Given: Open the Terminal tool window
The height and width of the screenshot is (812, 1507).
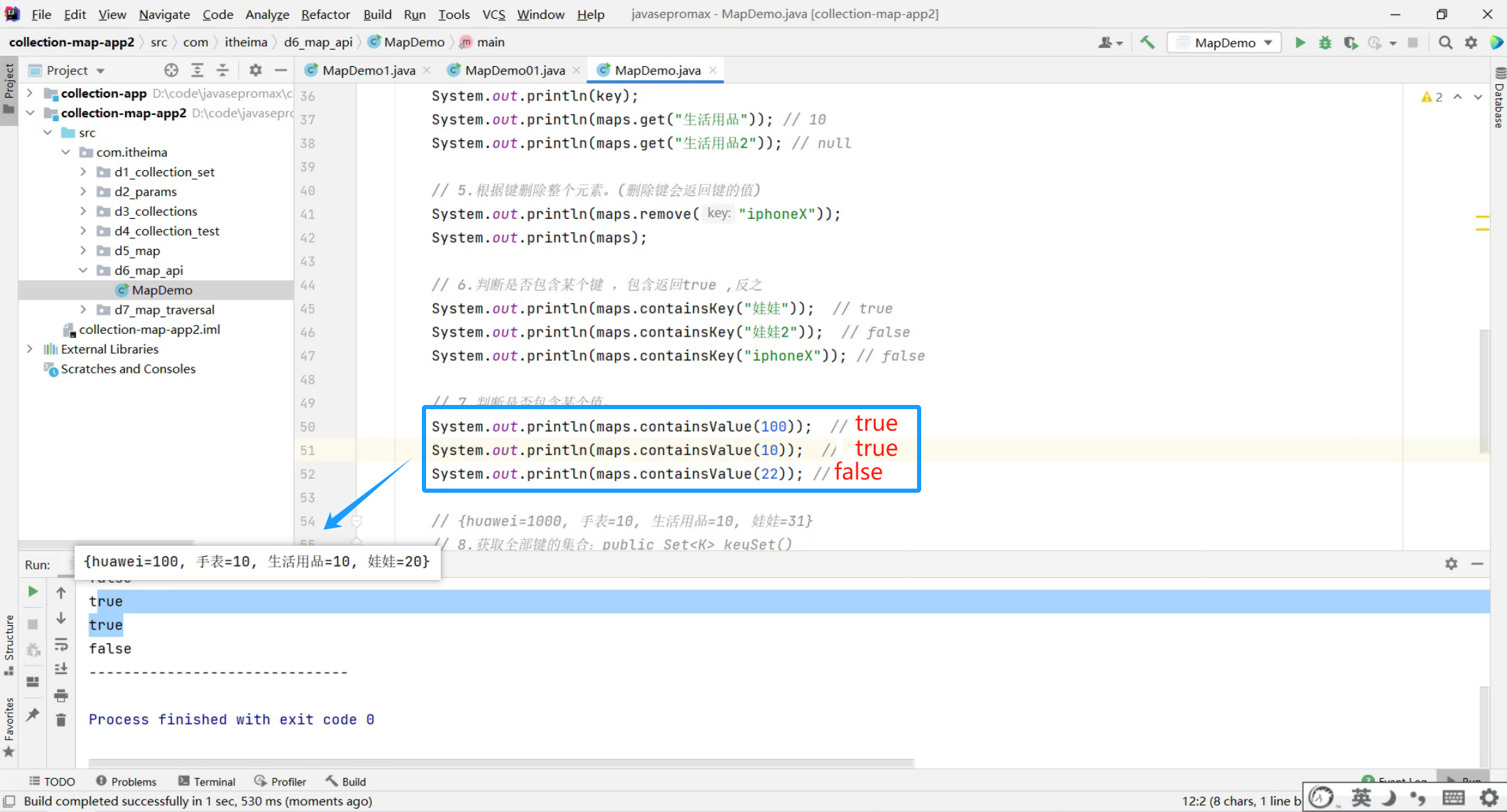Looking at the screenshot, I should [207, 781].
